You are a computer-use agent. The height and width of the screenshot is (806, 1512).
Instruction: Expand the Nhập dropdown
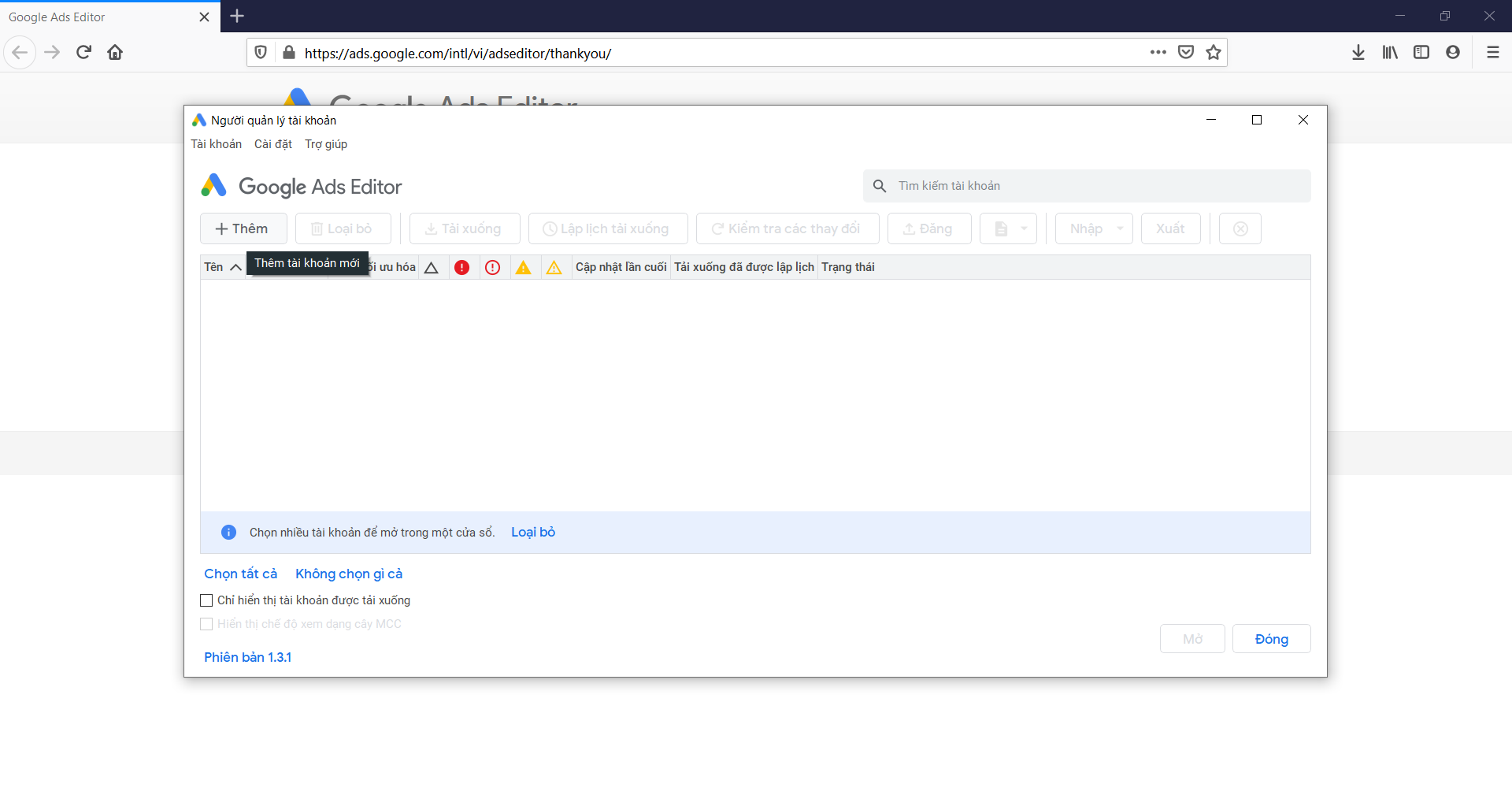pos(1119,229)
